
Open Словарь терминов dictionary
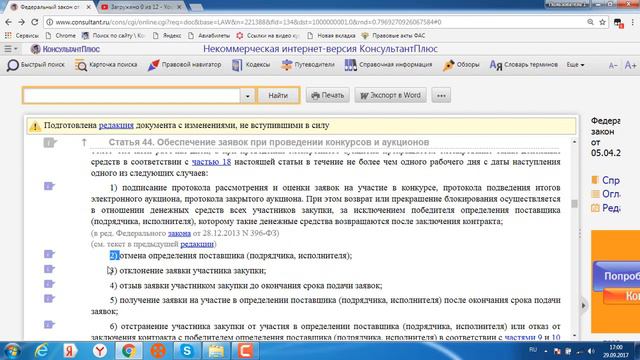523,65
